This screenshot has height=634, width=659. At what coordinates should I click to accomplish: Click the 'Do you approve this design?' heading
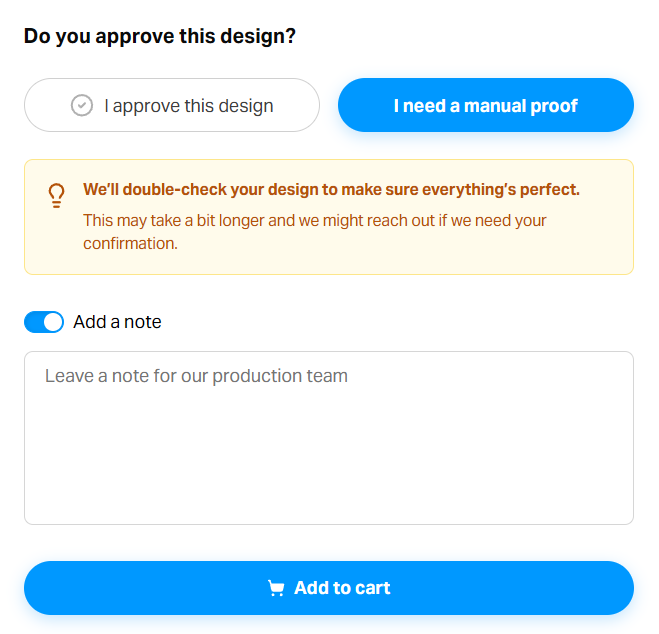(160, 37)
